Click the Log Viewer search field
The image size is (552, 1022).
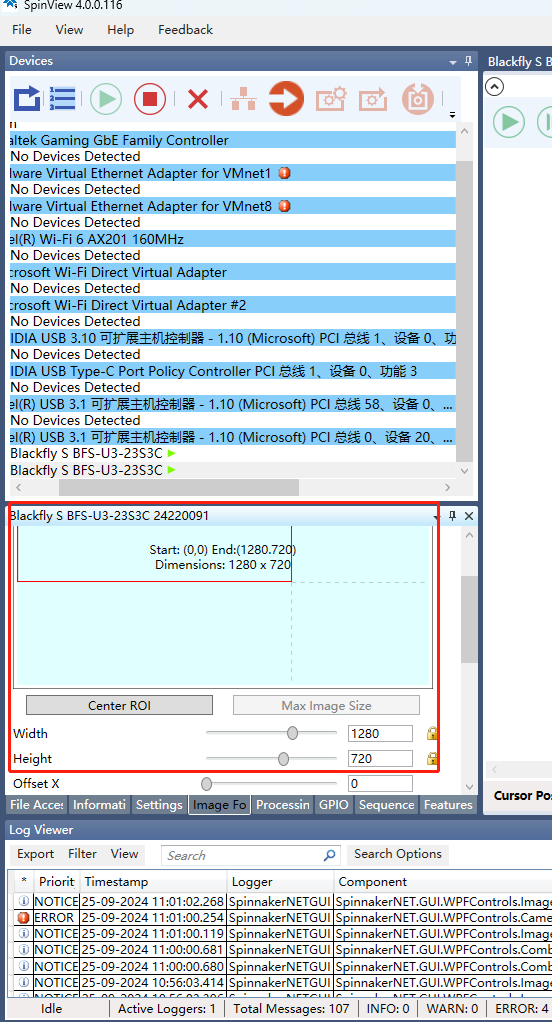(251, 855)
